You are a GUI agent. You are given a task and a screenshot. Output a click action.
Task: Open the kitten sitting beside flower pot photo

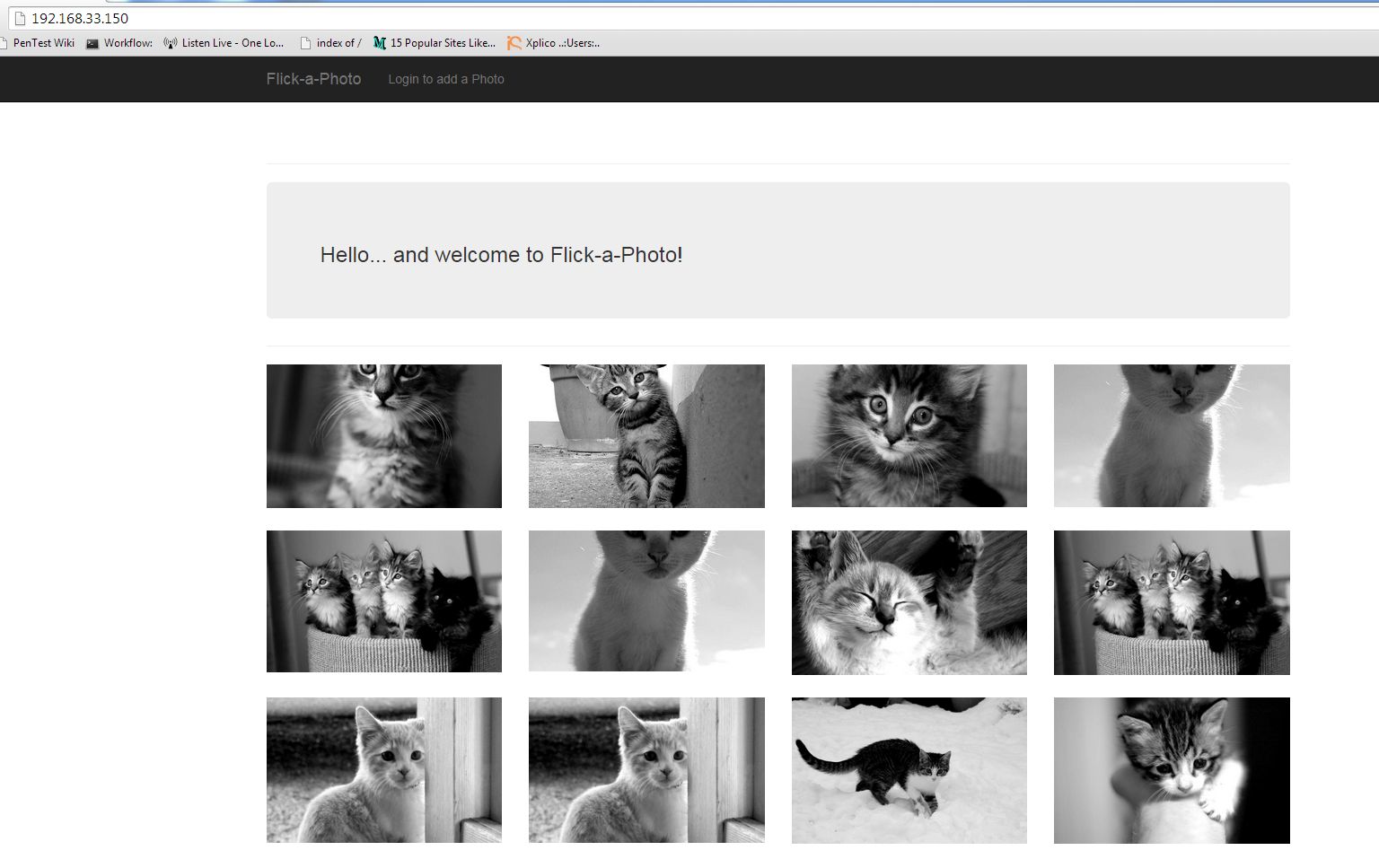(x=646, y=436)
